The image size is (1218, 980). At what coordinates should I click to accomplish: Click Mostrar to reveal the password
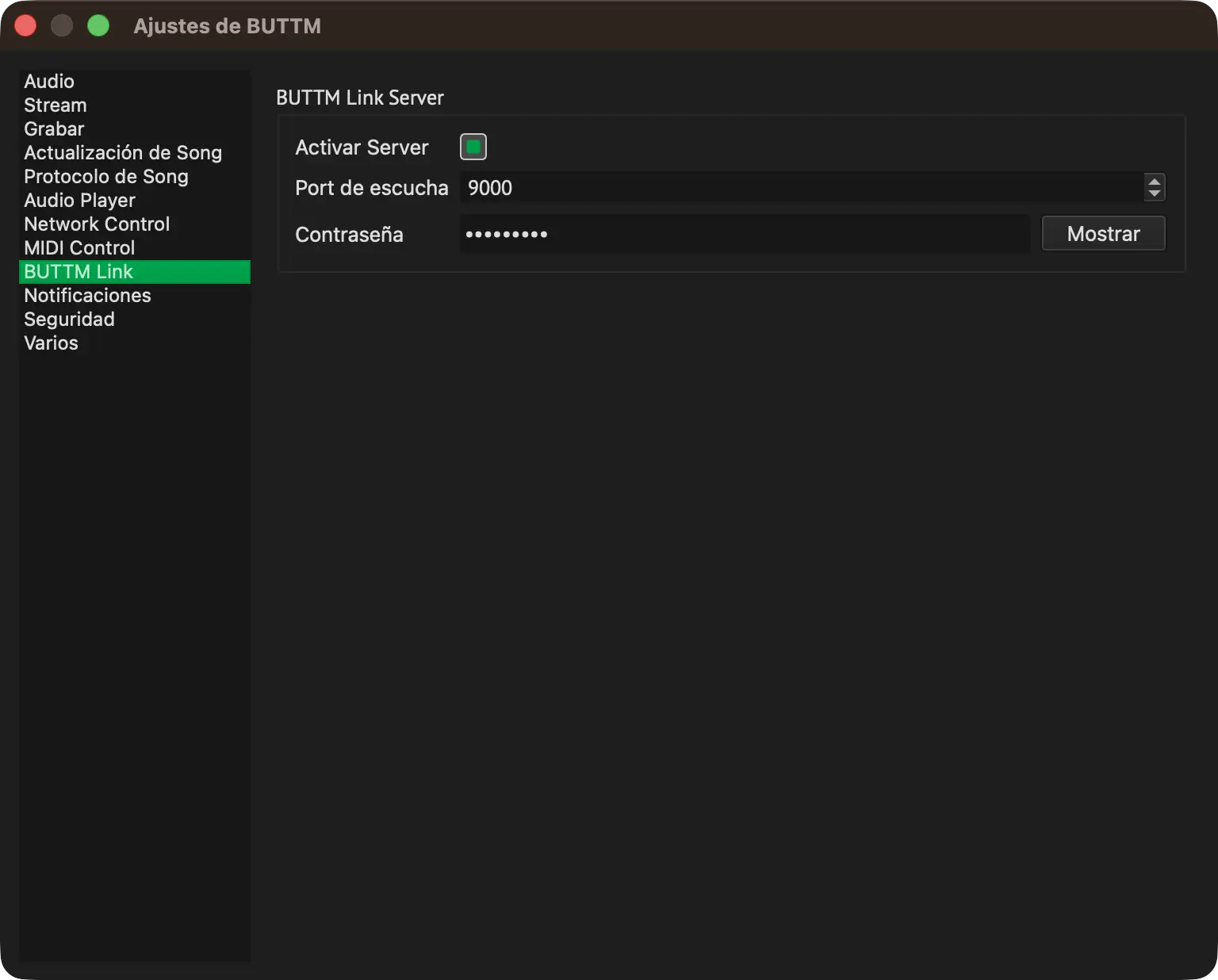[1103, 234]
